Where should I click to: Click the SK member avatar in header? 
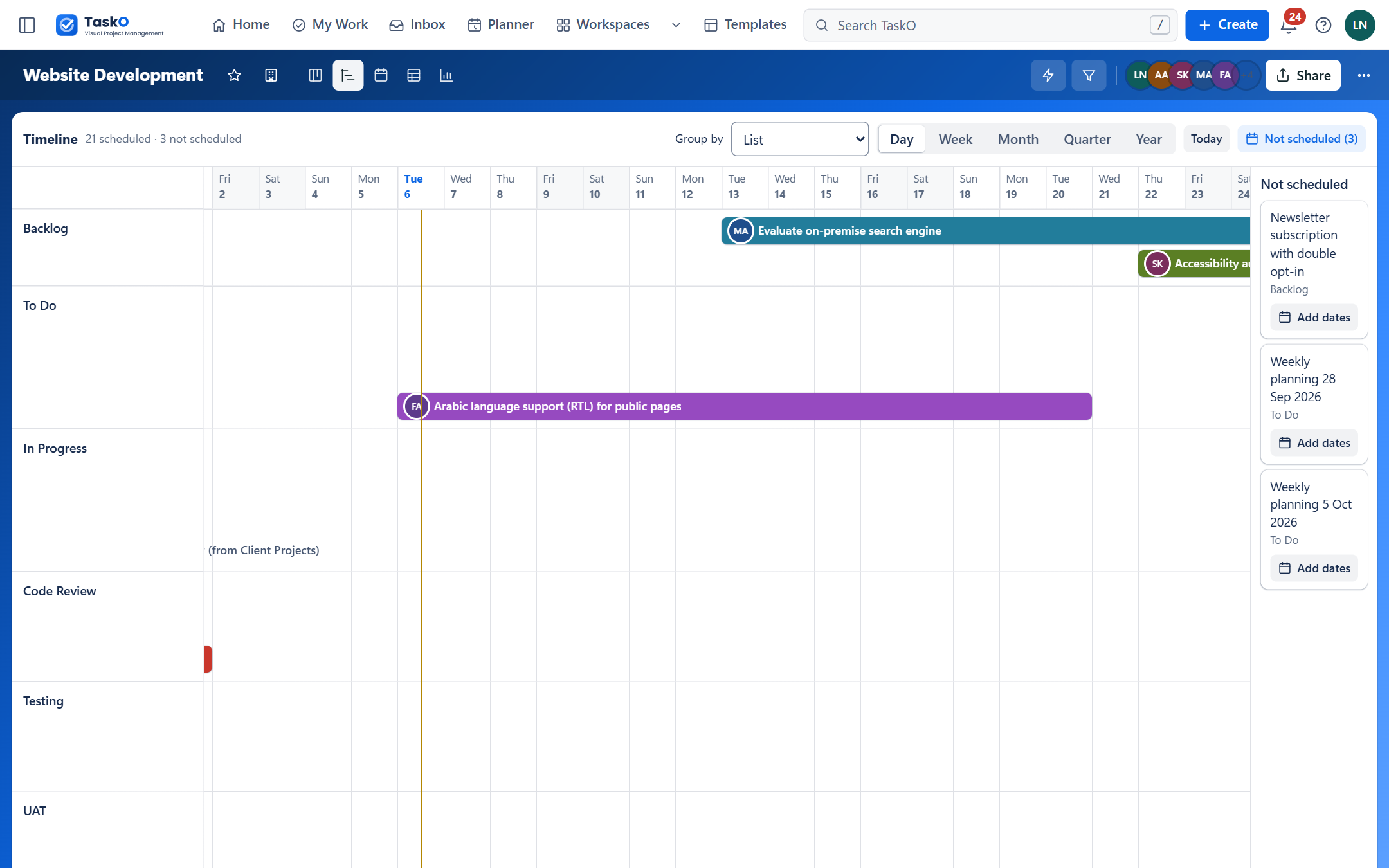1182,75
